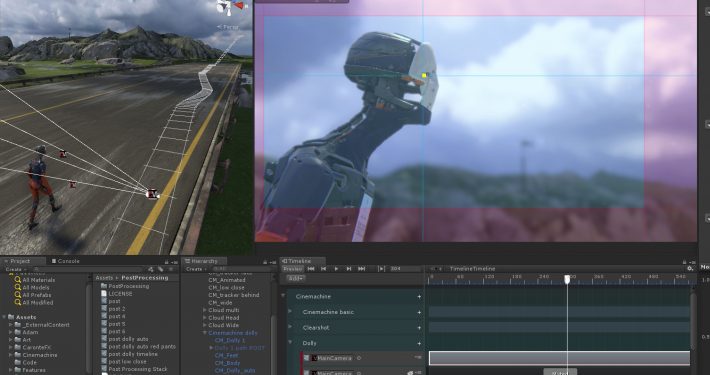Click Project search field

pyautogui.click(x=87, y=269)
